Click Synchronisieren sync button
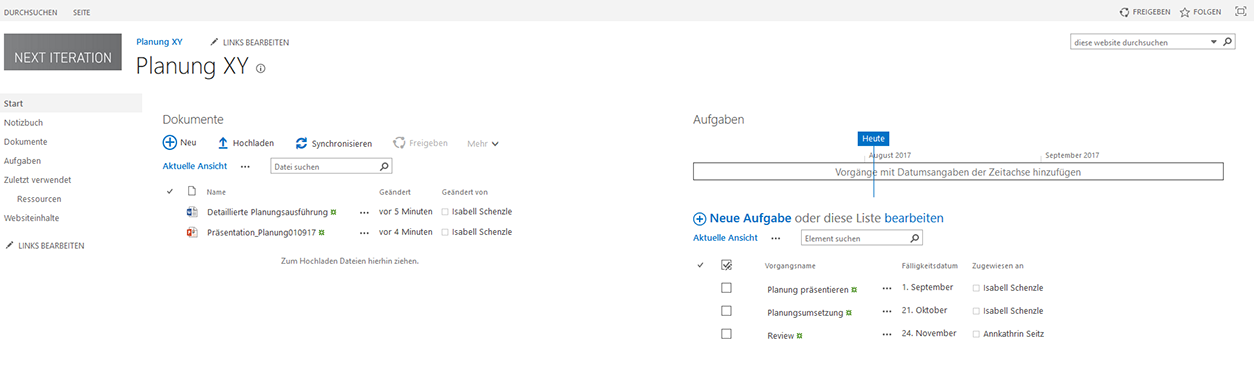Viewport: 1254px width, 367px height. tap(334, 143)
